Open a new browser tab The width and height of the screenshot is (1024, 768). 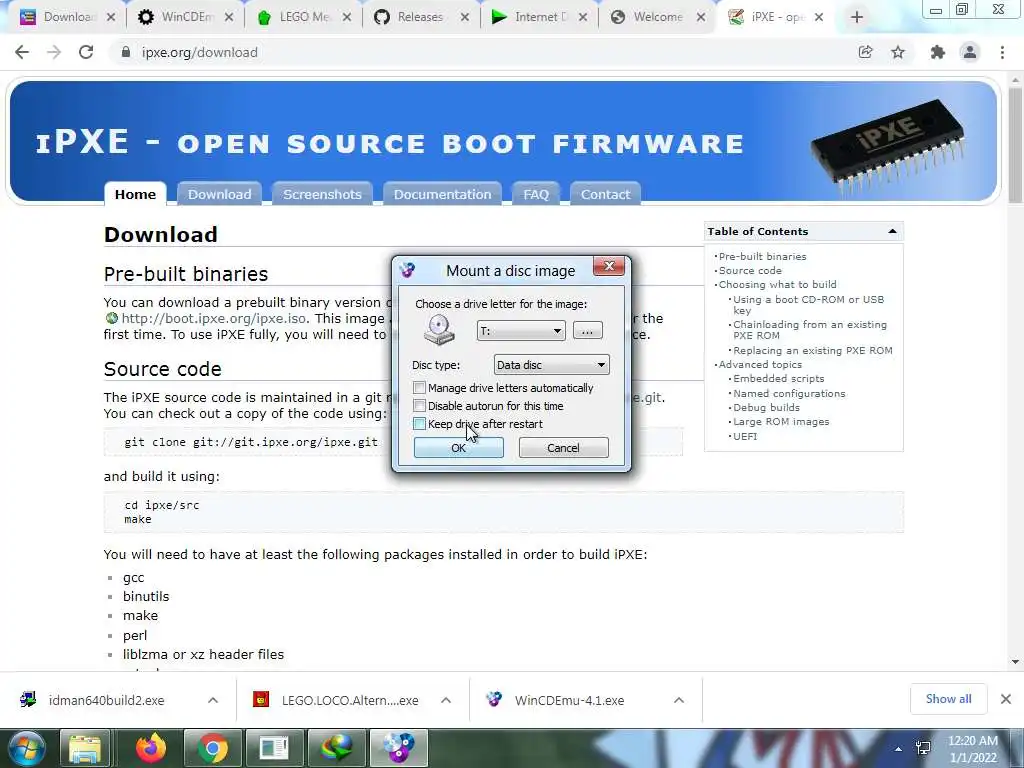[857, 17]
